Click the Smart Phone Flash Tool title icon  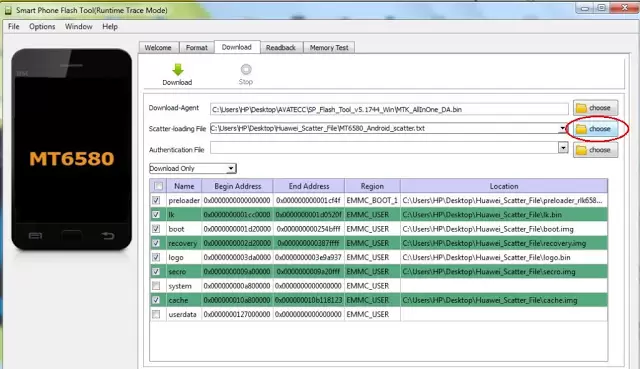8,11
